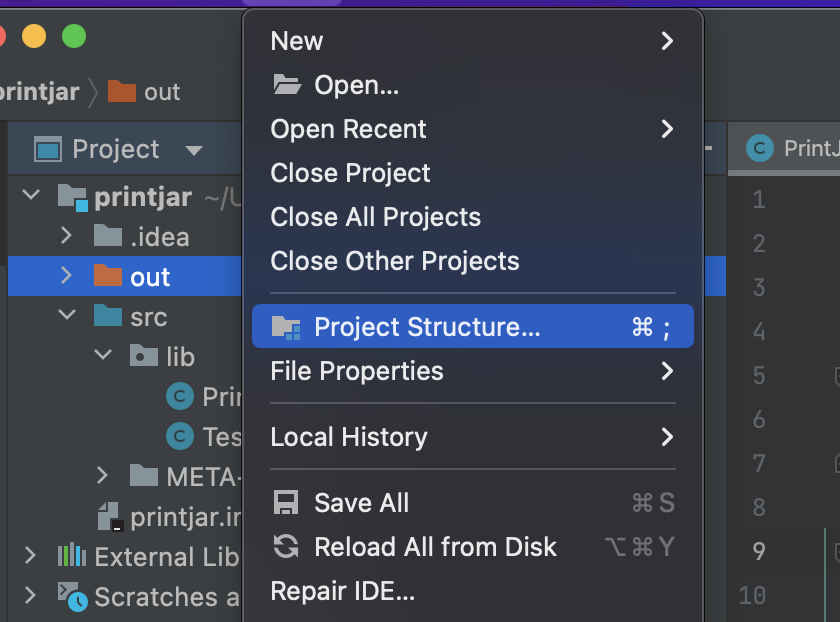Open the Local History submenu
This screenshot has width=840, height=622.
(472, 437)
